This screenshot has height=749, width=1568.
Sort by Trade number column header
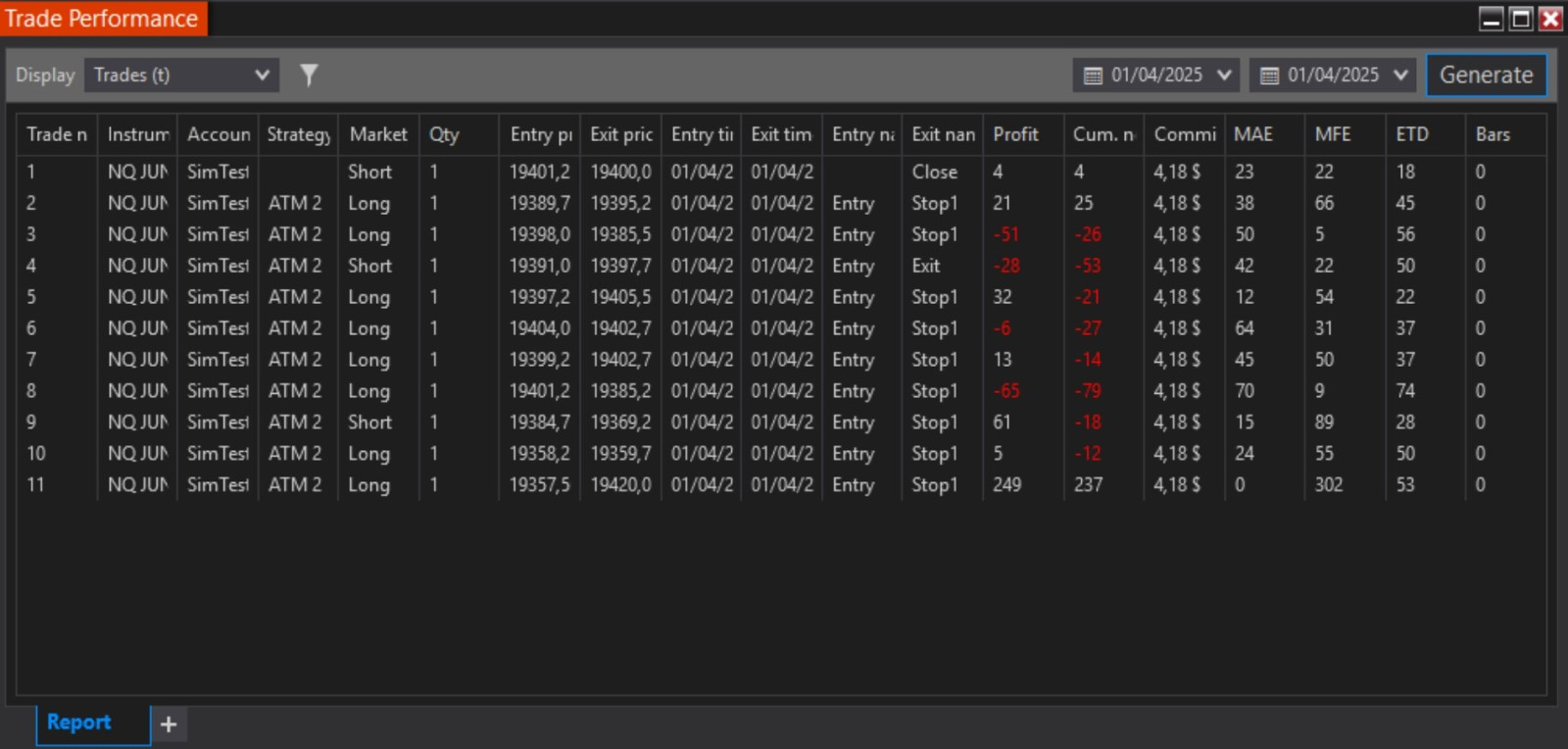coord(57,134)
